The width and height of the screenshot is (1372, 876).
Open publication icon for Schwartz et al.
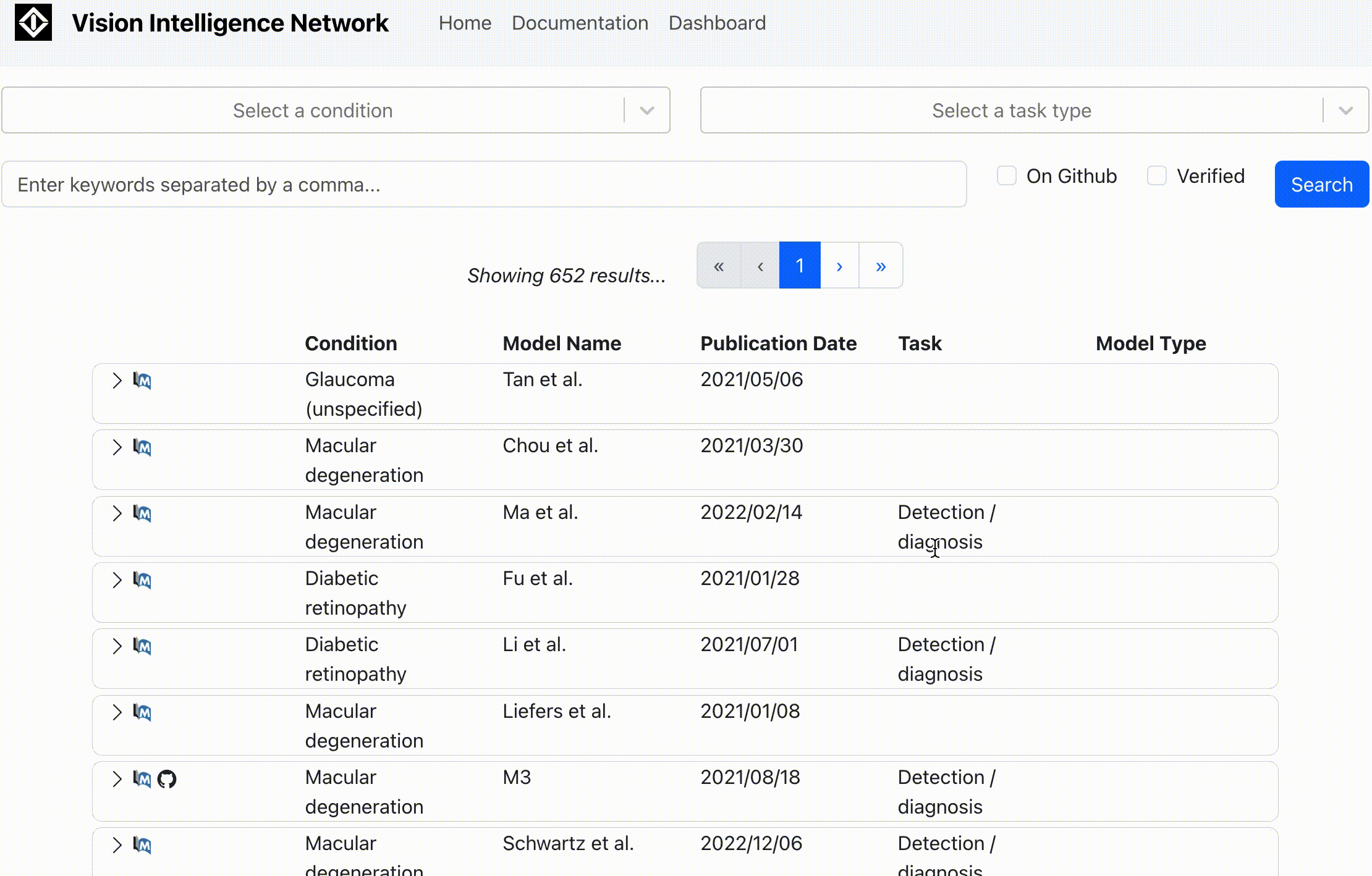coord(142,844)
